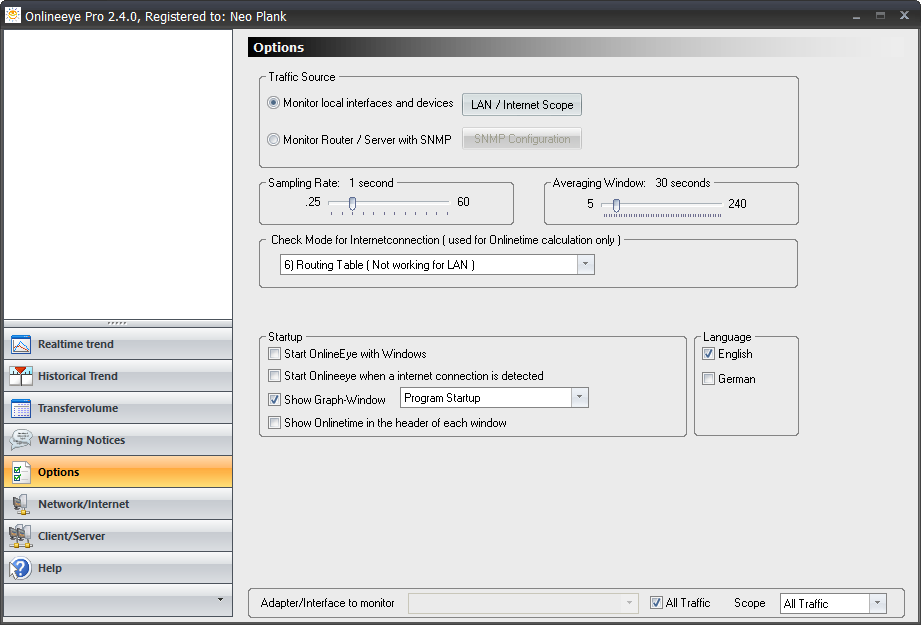Open the Client/Server section
The image size is (921, 625).
118,536
